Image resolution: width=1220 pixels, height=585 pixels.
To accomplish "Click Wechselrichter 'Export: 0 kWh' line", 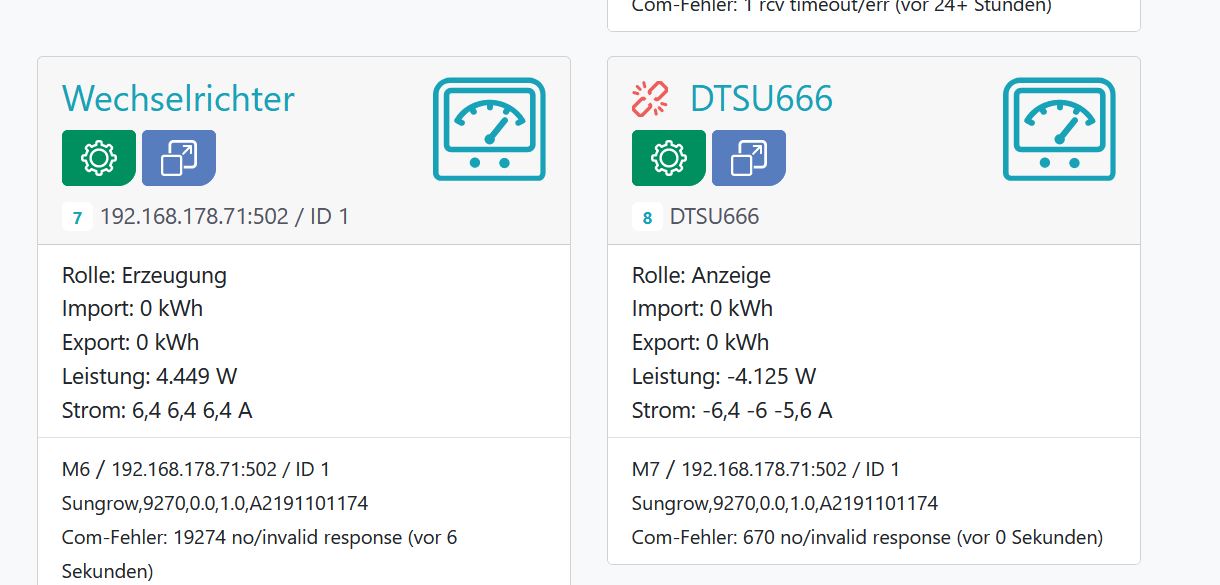I will pos(130,342).
